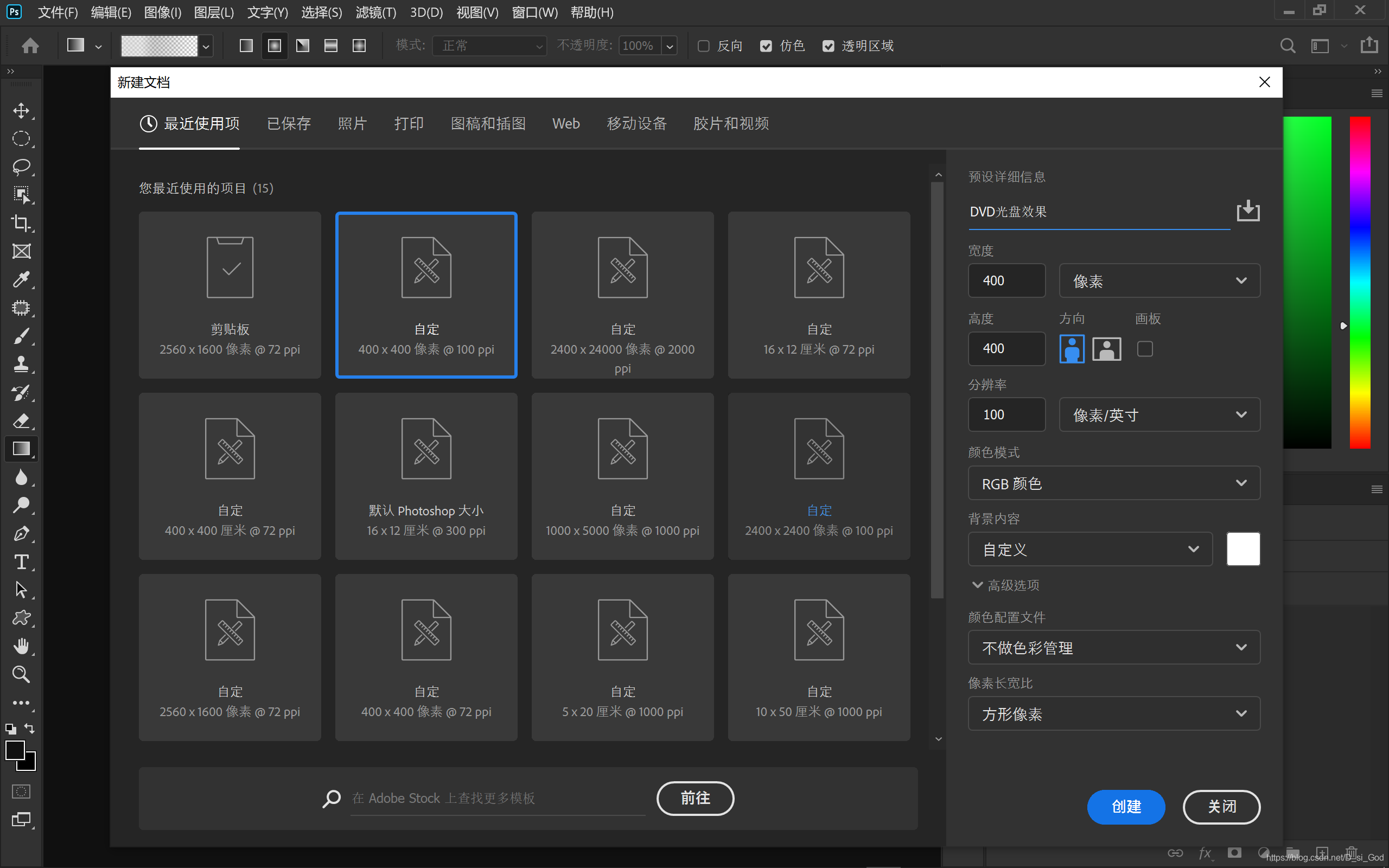
Task: Click the hue slider strip in Color panel
Action: 1360,282
